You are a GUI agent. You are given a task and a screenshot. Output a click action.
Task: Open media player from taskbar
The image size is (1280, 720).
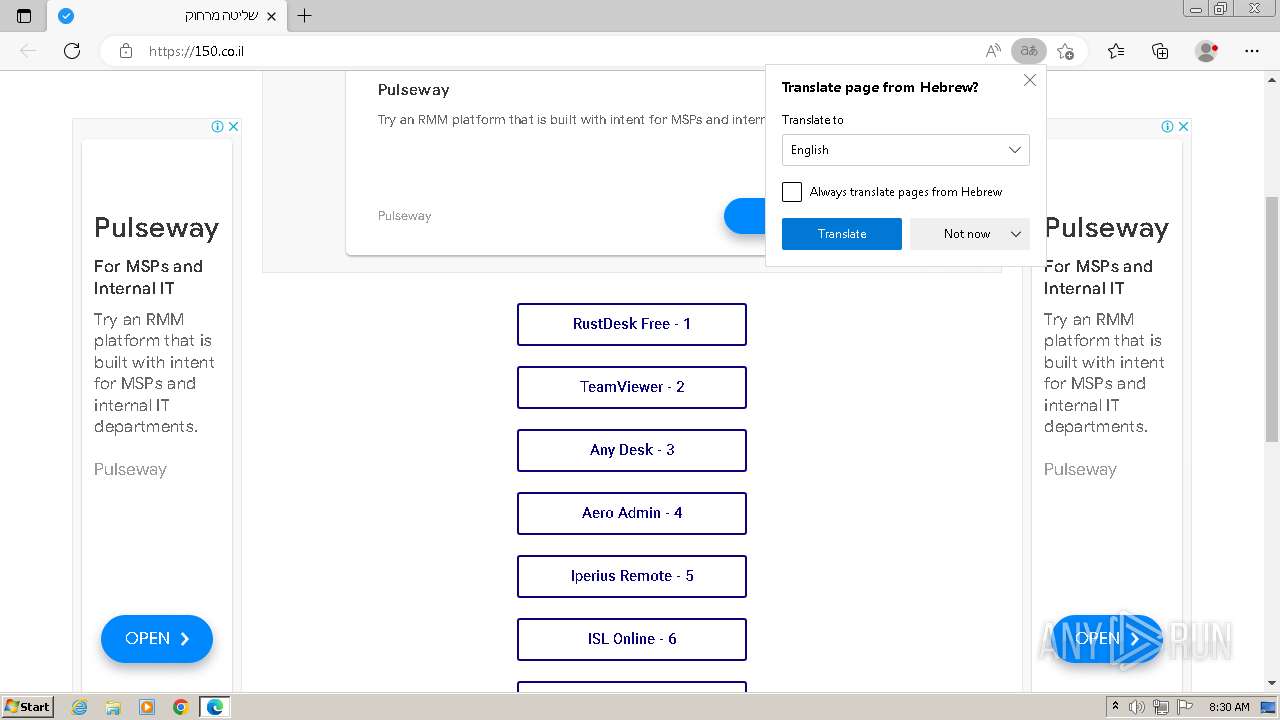coord(147,707)
